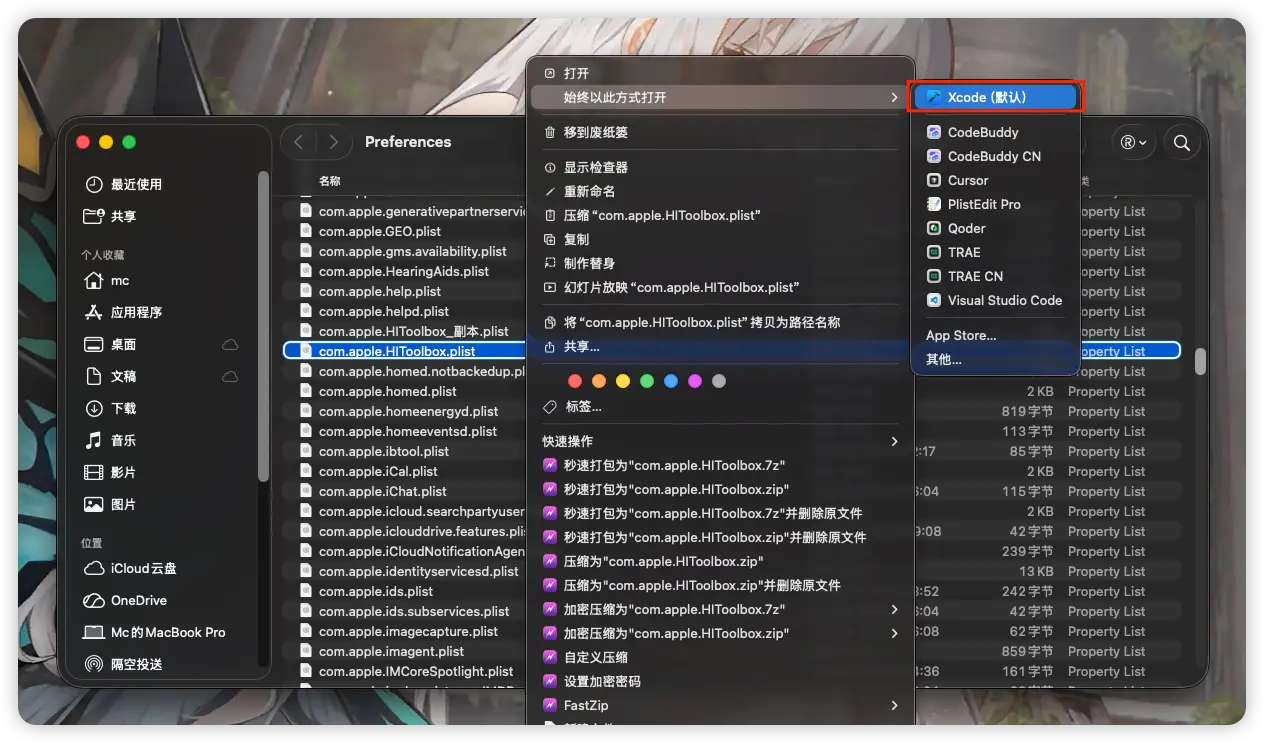Open Finder search
This screenshot has width=1264, height=743.
(x=1181, y=143)
